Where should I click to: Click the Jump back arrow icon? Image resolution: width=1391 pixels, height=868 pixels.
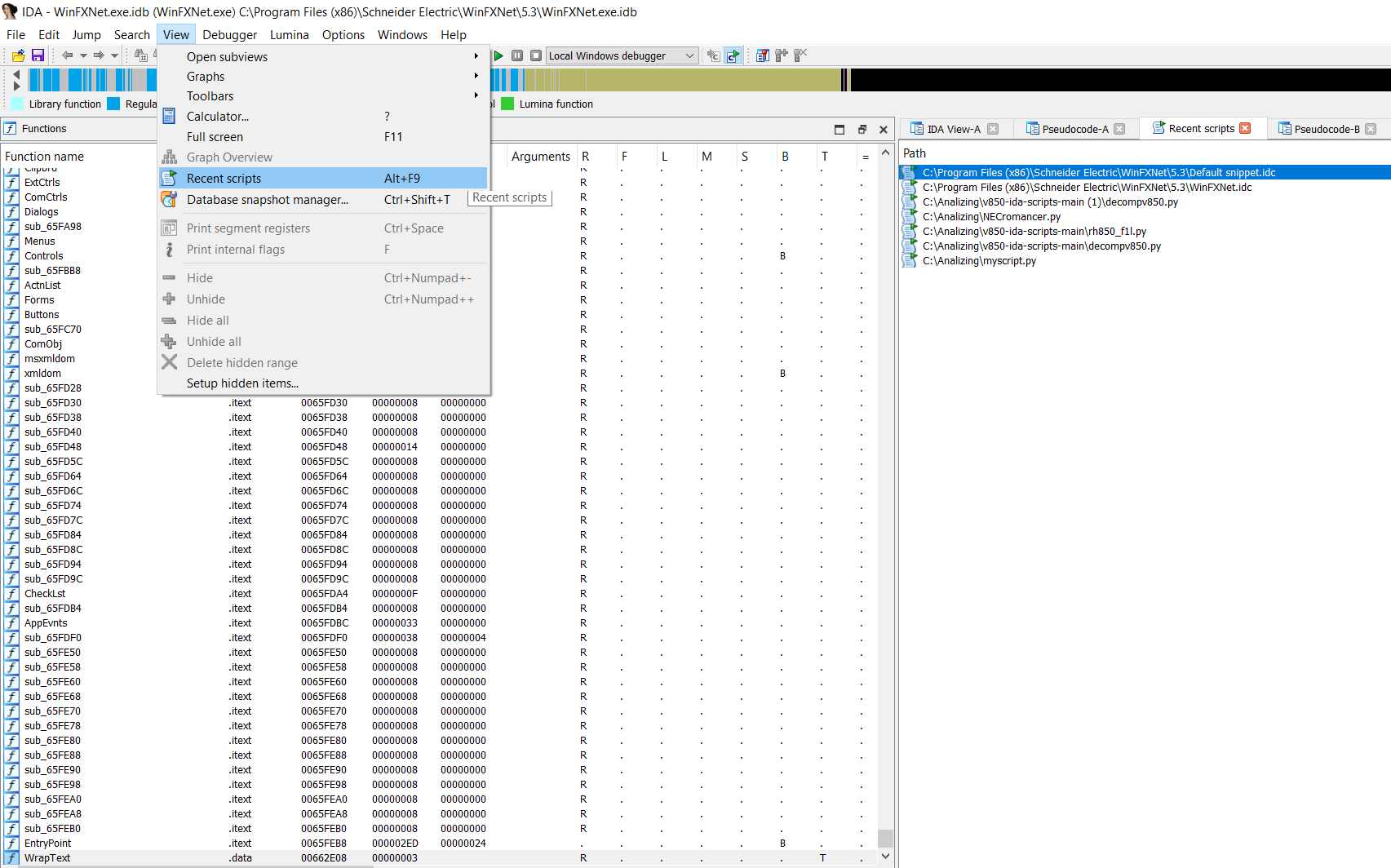[67, 55]
